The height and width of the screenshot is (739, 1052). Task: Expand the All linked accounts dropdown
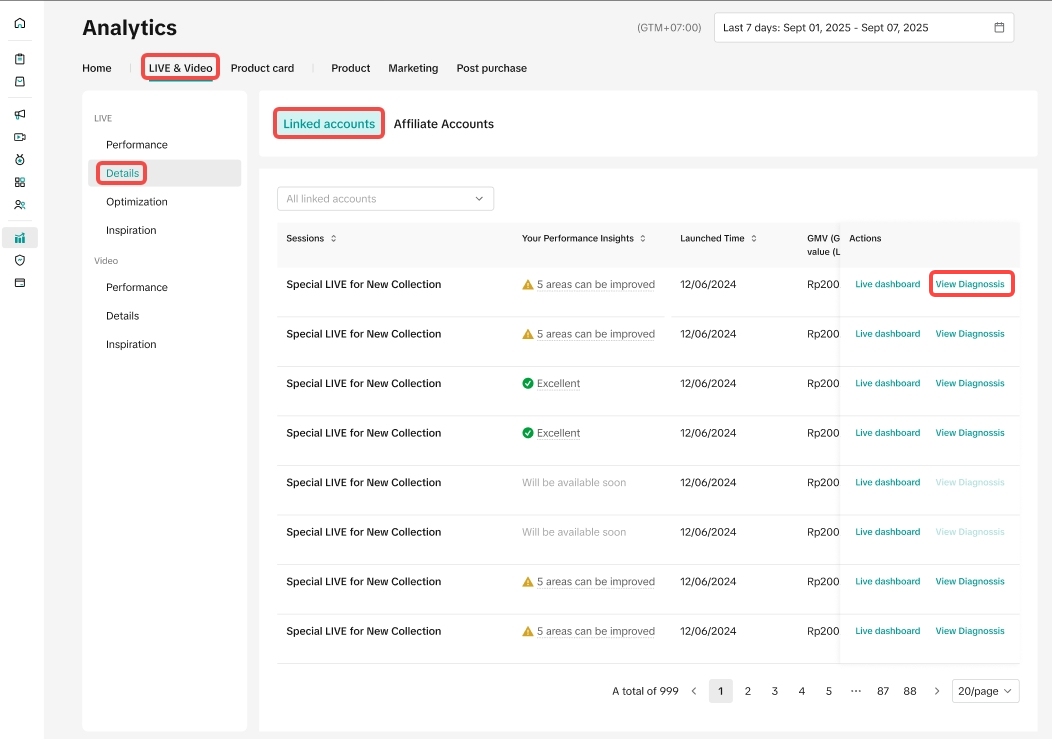tap(385, 199)
